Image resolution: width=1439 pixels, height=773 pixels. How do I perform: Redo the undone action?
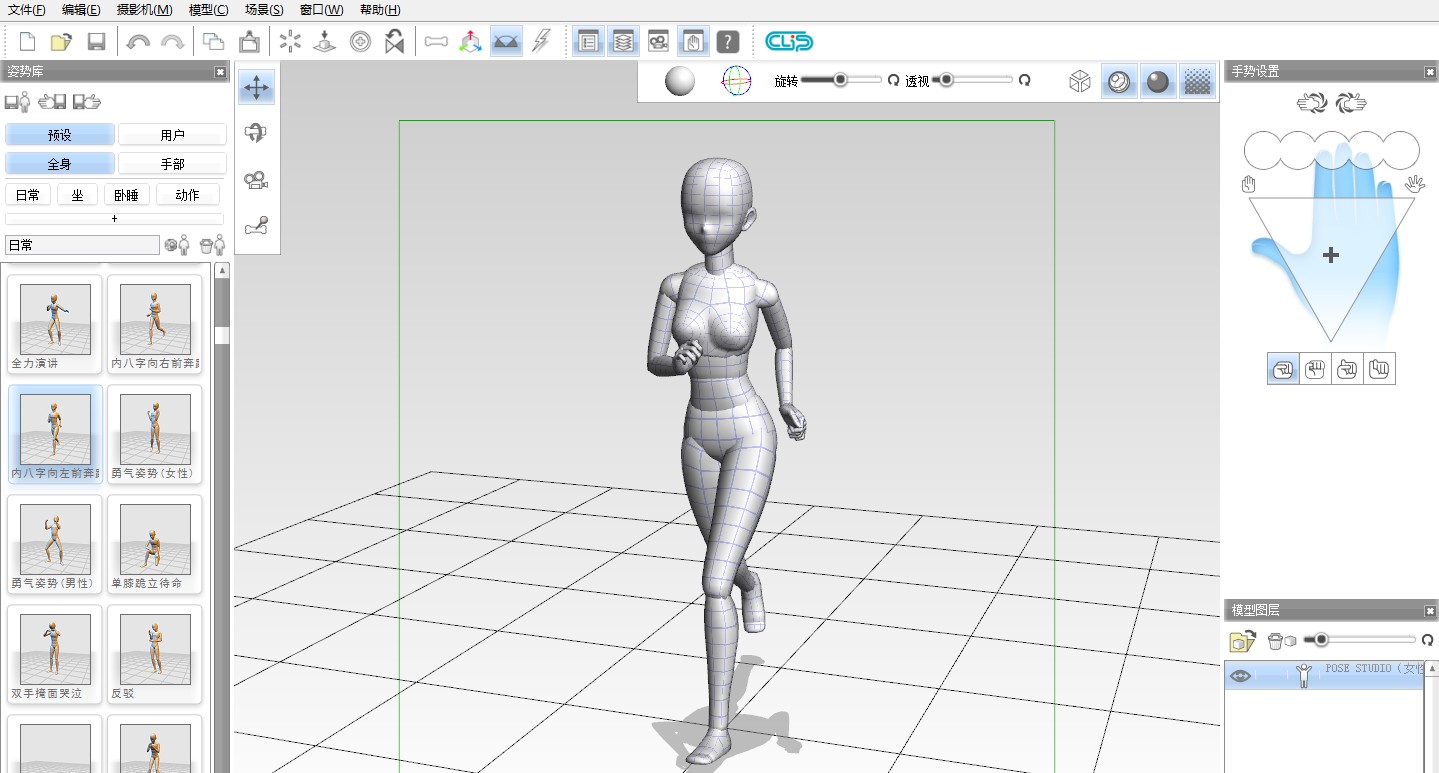[x=172, y=41]
